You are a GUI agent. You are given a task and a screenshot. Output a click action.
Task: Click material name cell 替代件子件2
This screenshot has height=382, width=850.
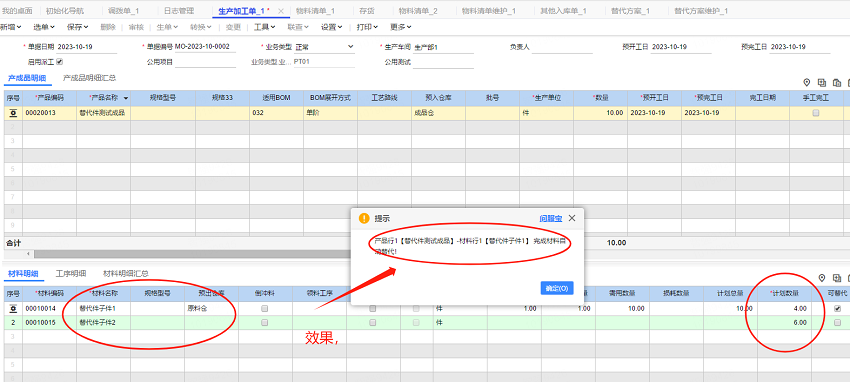(x=104, y=322)
